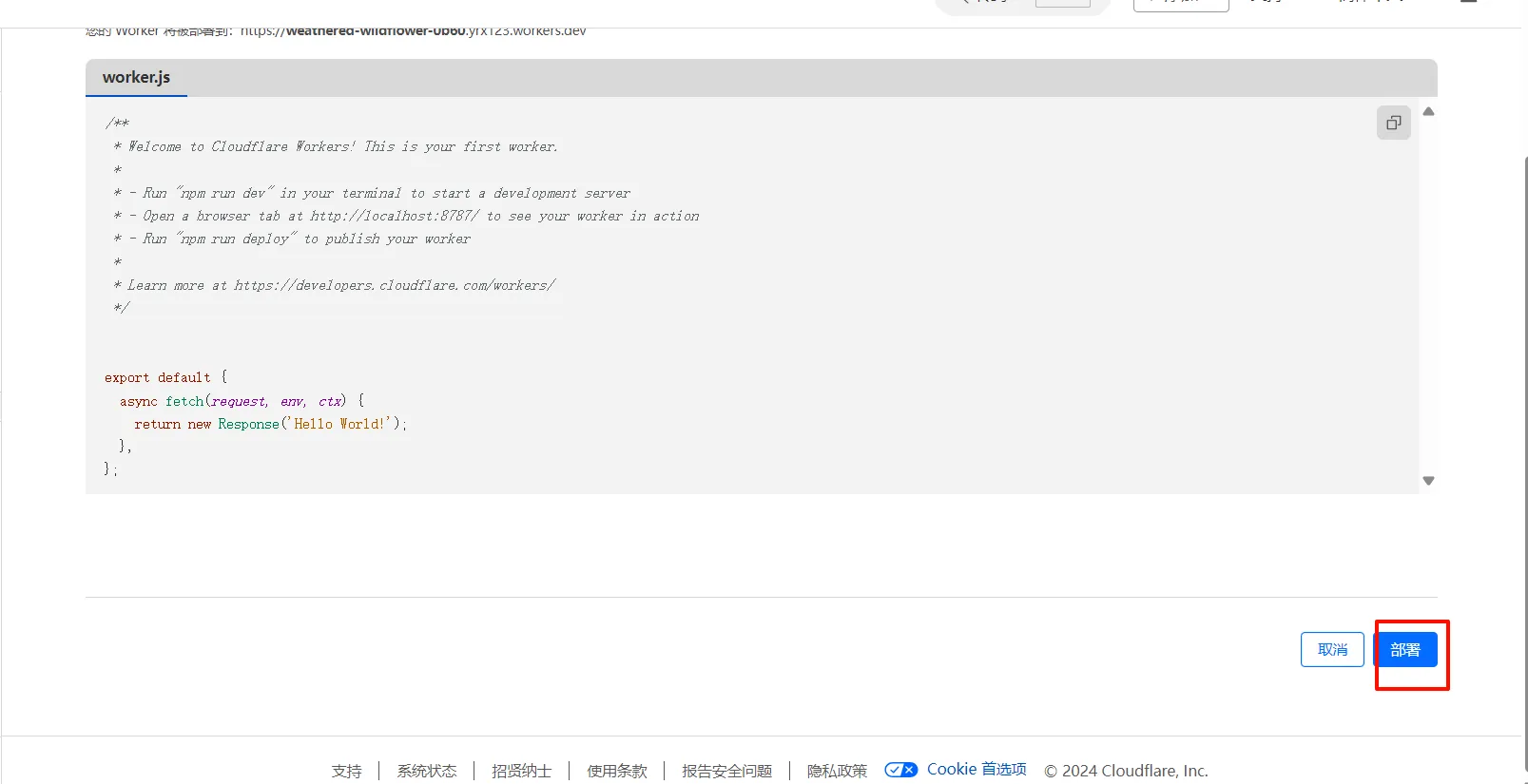Viewport: 1528px width, 784px height.
Task: Click the developers.cloudflare.com URL in comment
Action: [395, 285]
